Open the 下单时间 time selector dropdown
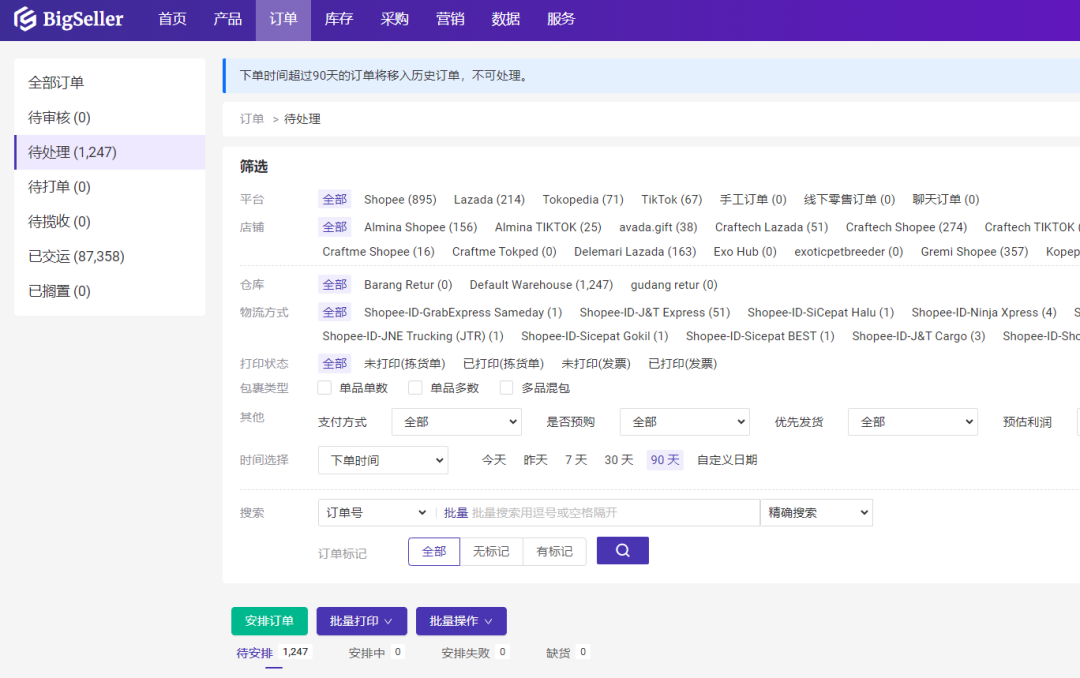The height and width of the screenshot is (678, 1080). pyautogui.click(x=383, y=460)
